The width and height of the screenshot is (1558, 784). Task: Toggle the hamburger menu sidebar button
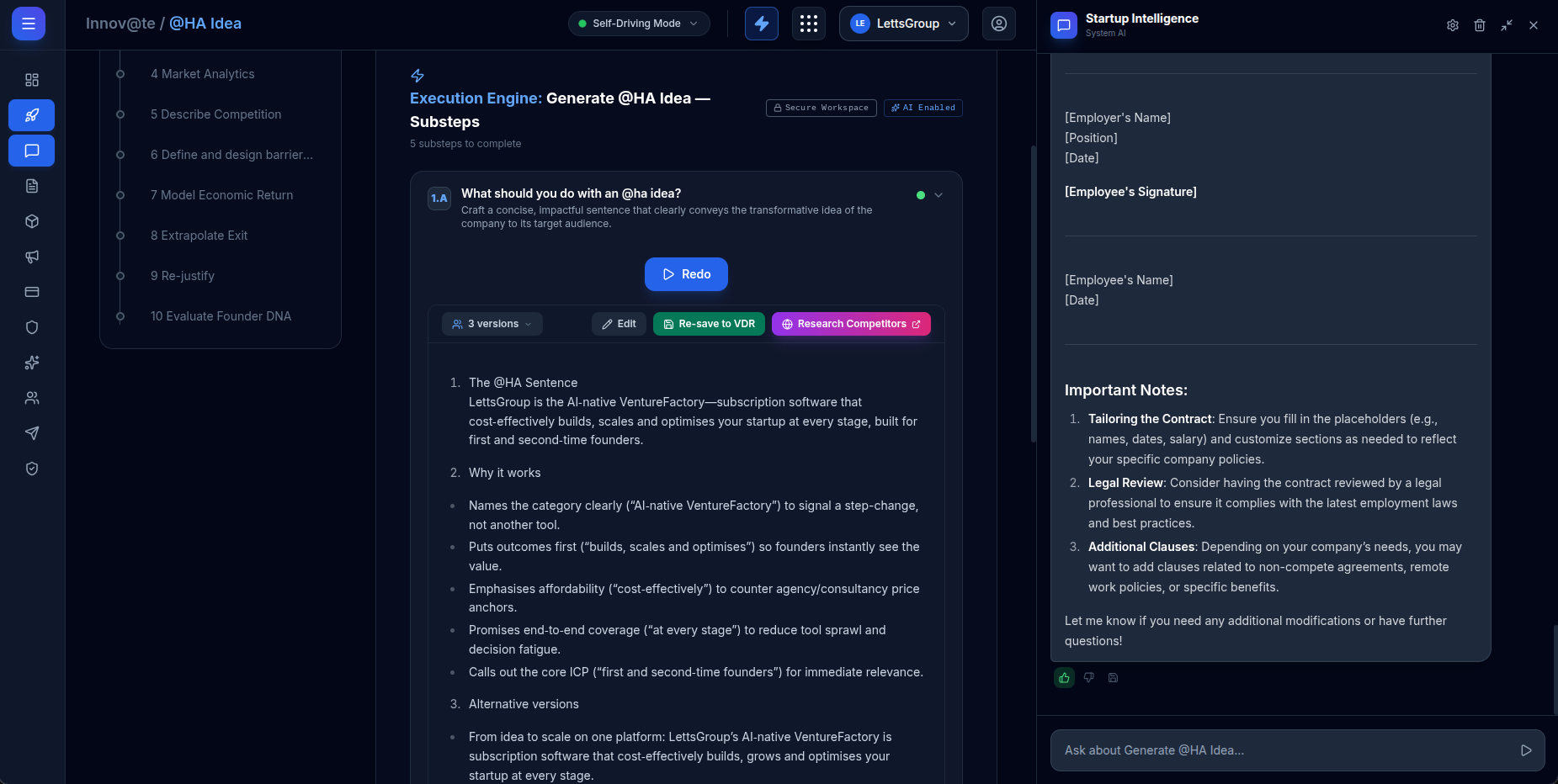click(x=29, y=24)
